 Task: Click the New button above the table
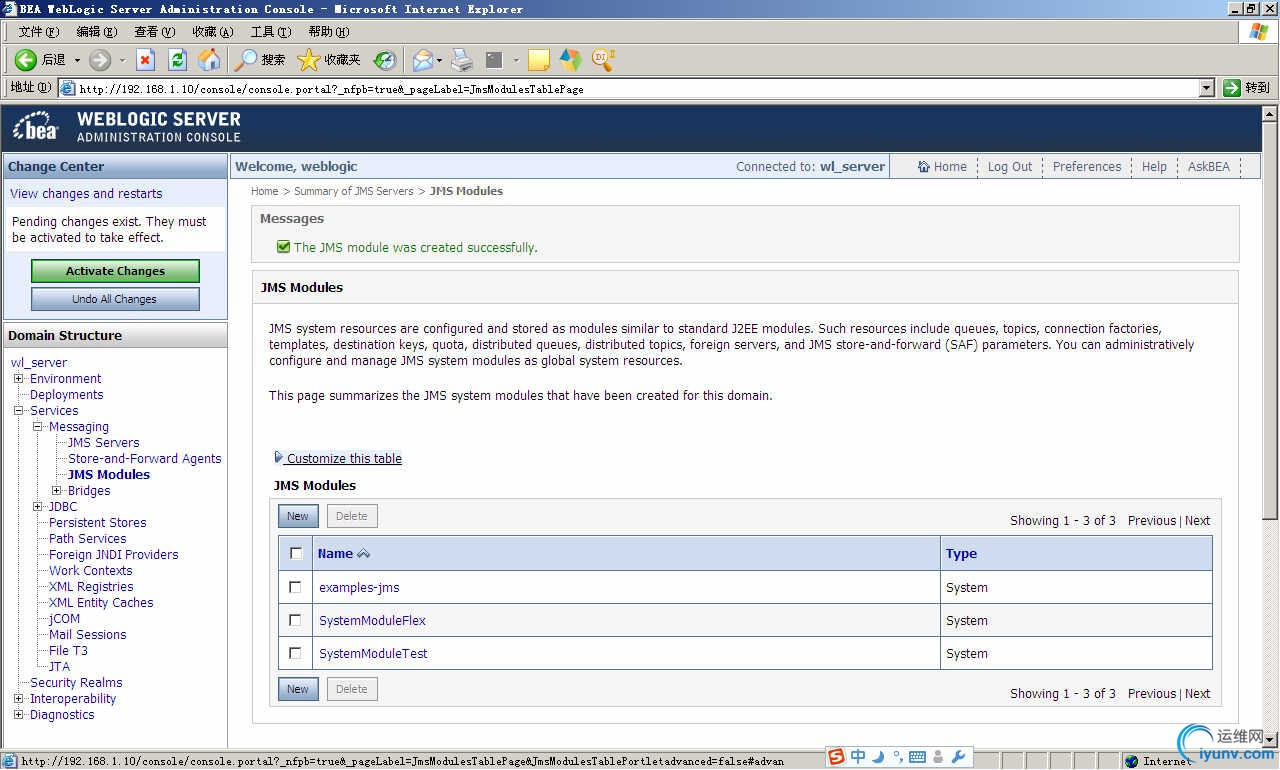(x=298, y=516)
